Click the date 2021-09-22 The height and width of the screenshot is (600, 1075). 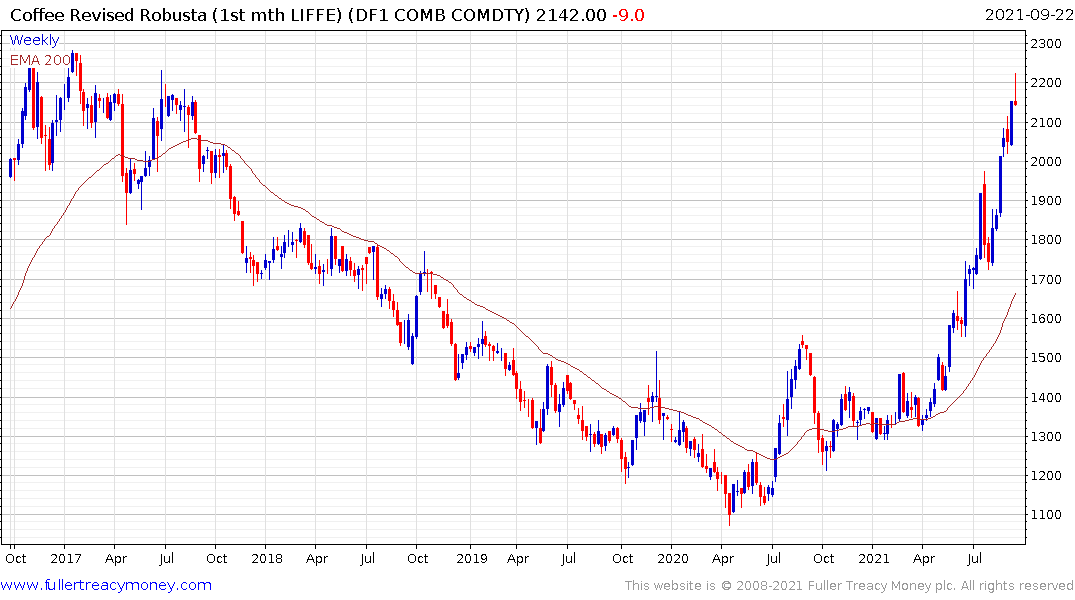(x=1028, y=15)
